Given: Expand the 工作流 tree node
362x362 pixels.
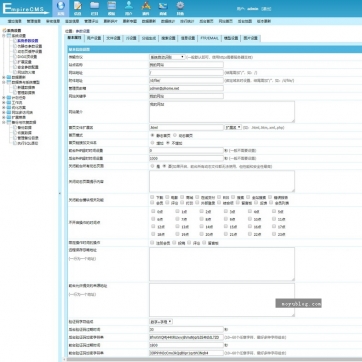Looking at the screenshot, I should click(4, 103).
